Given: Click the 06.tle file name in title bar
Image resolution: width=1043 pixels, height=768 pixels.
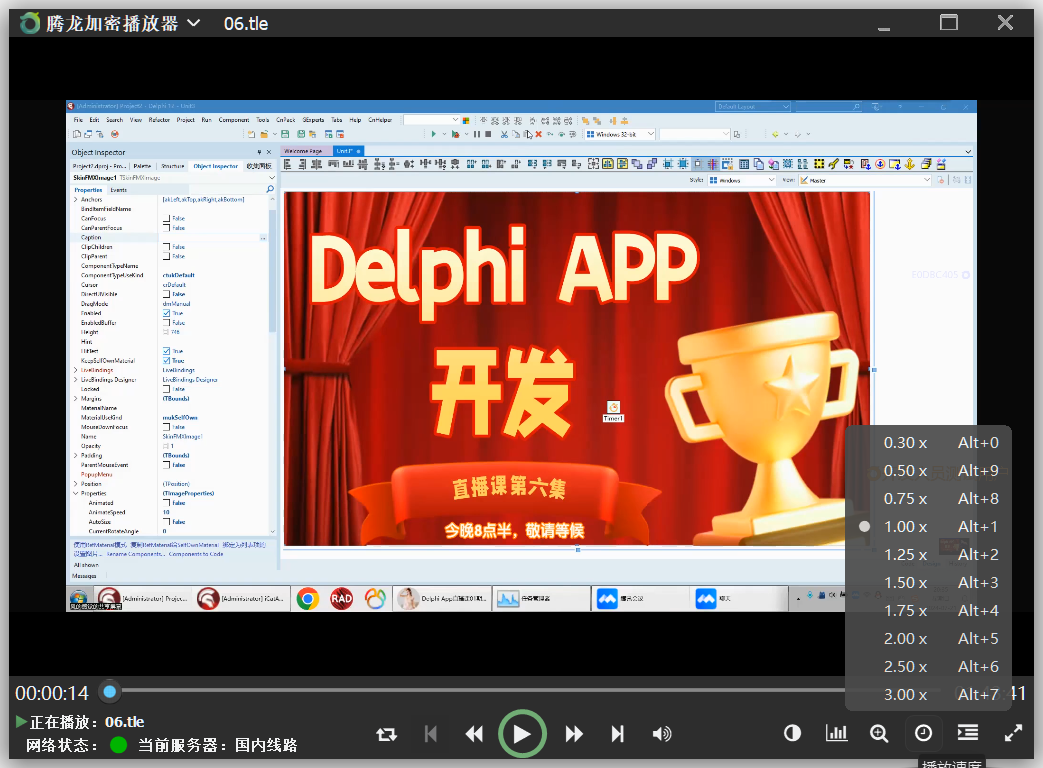Looking at the screenshot, I should 246,24.
